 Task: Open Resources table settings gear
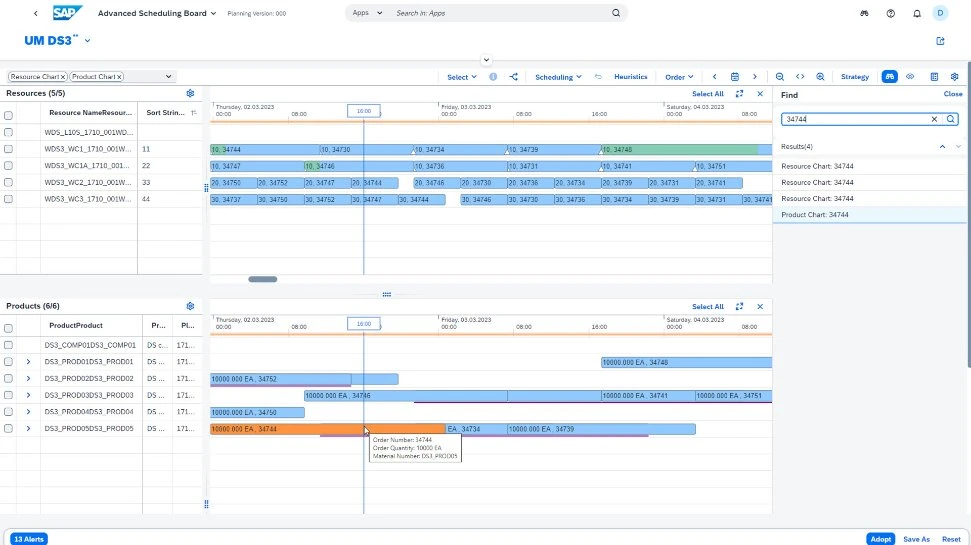[x=190, y=93]
